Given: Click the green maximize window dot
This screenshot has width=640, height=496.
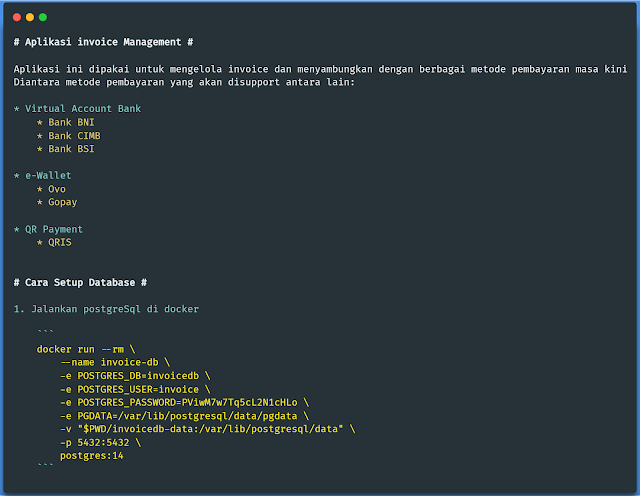Looking at the screenshot, I should click(x=43, y=17).
